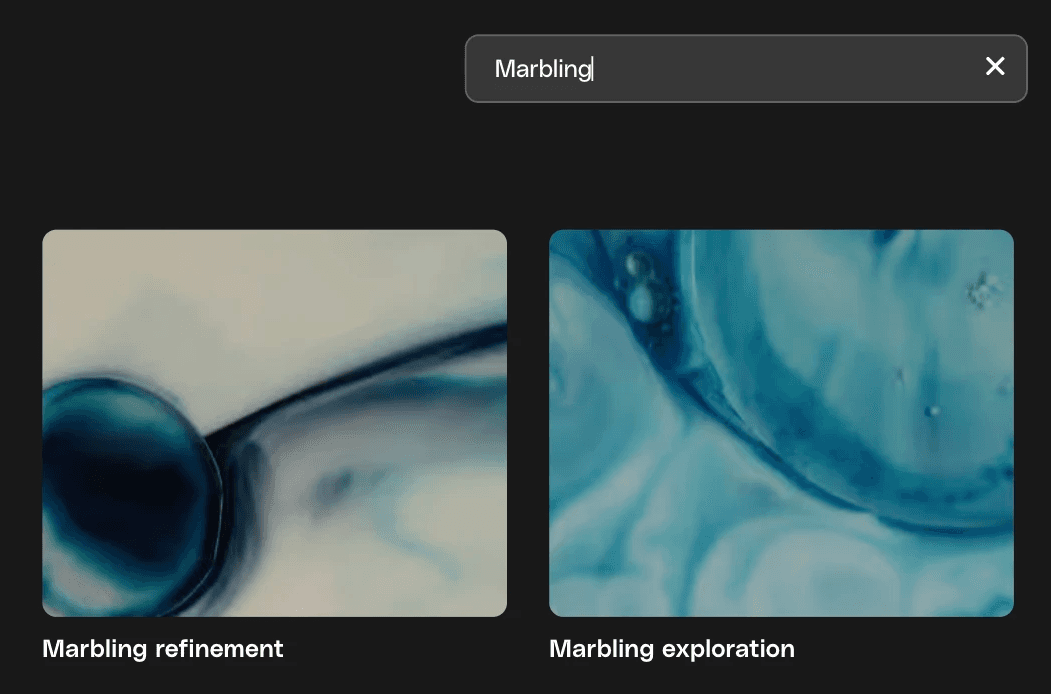Click the empty area of search bar
Image resolution: width=1051 pixels, height=694 pixels.
(784, 68)
